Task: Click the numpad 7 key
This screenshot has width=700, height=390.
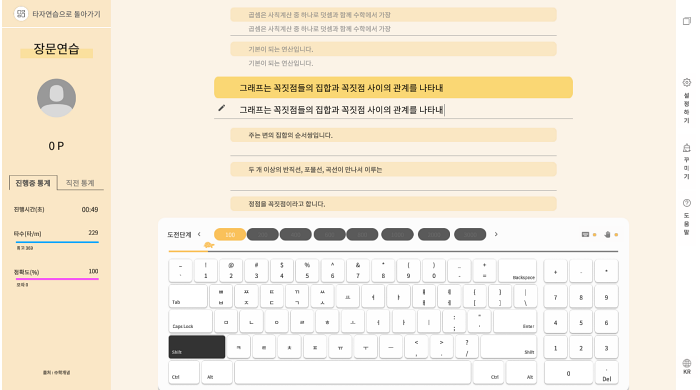Action: tap(555, 296)
